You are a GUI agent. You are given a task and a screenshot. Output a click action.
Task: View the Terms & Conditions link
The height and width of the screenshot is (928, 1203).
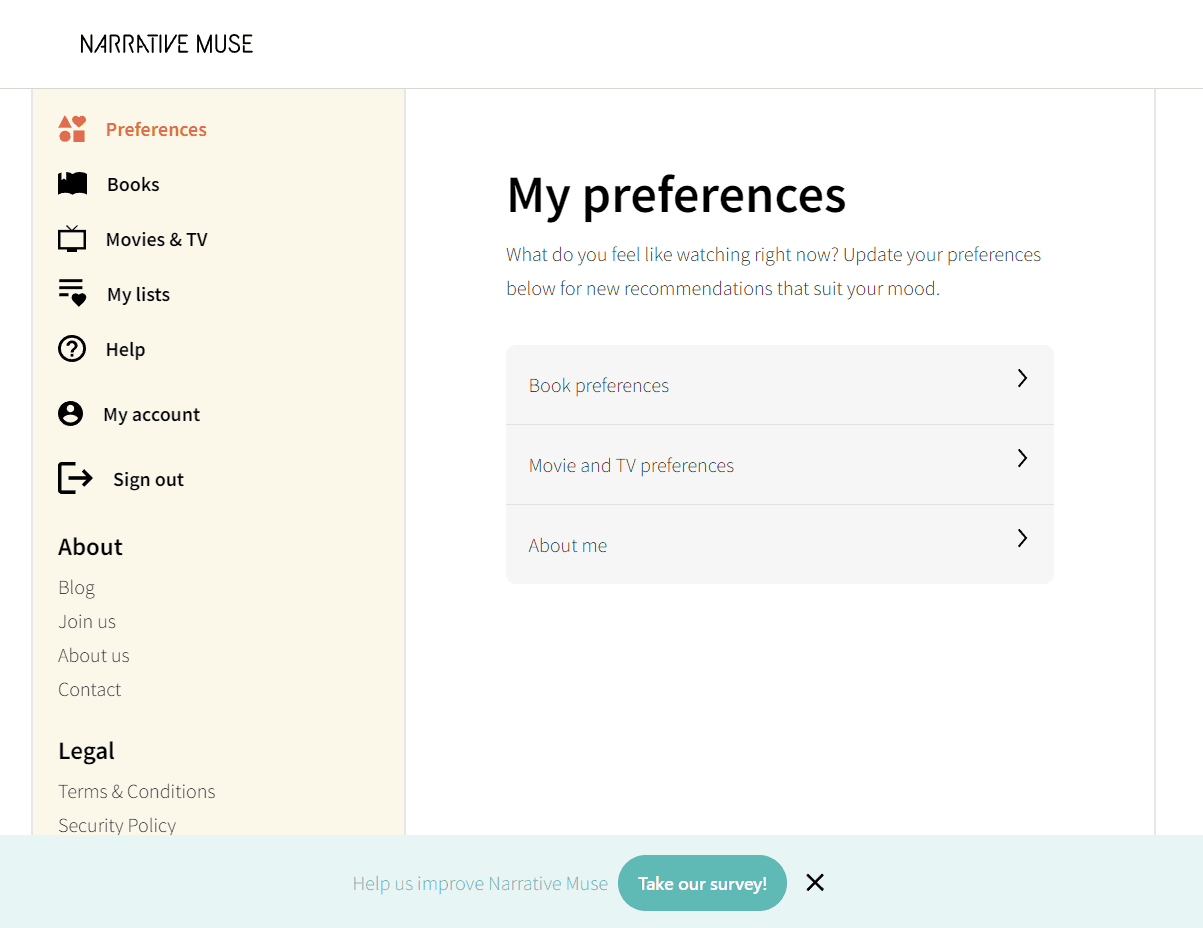[137, 791]
